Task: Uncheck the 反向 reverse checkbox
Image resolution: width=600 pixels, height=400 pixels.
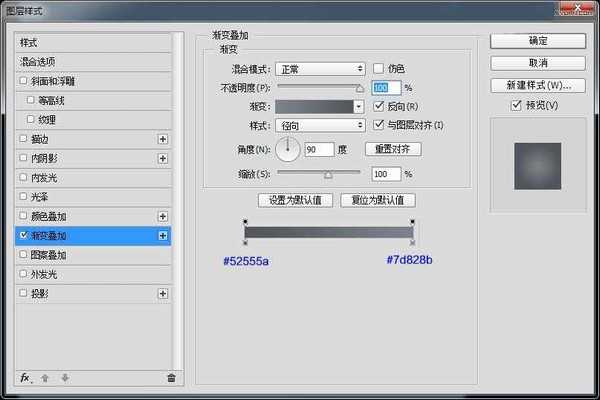Action: click(379, 106)
